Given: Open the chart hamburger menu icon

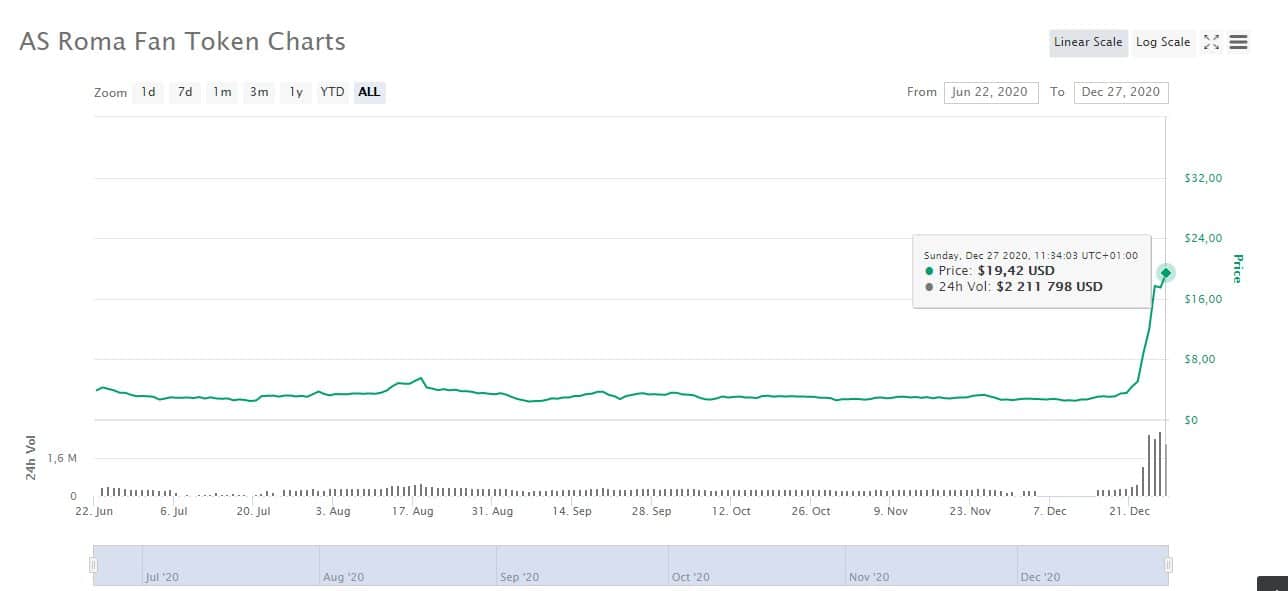Looking at the screenshot, I should click(1238, 43).
